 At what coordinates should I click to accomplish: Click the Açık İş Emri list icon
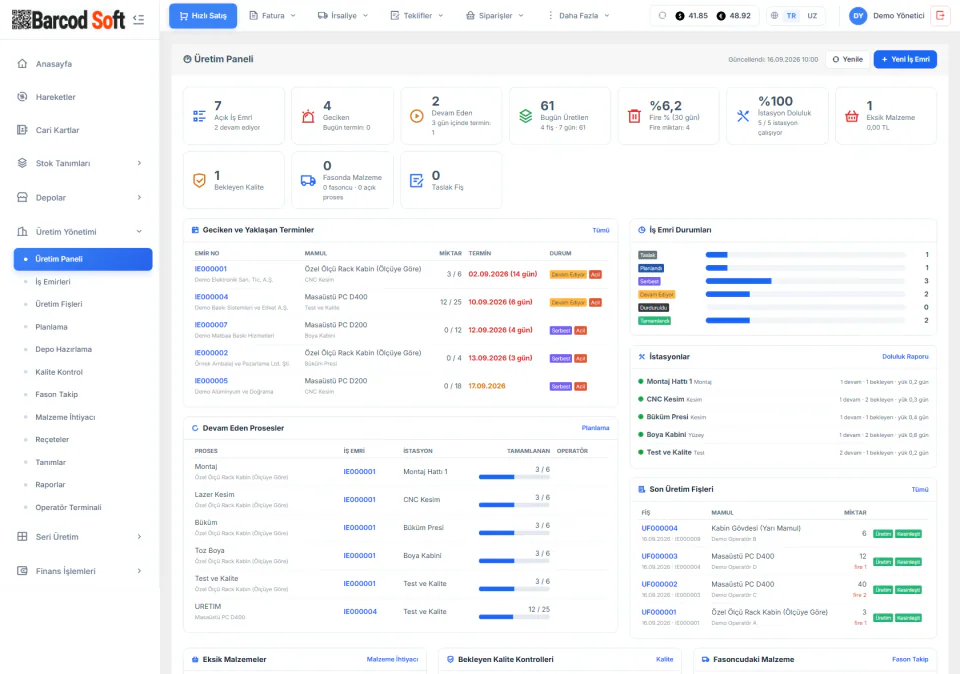[x=200, y=116]
